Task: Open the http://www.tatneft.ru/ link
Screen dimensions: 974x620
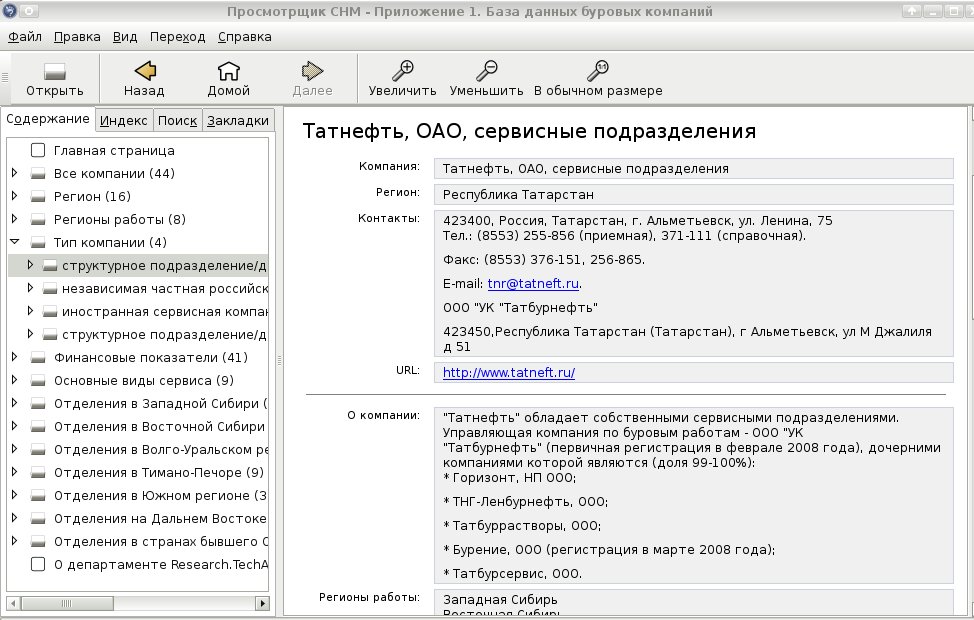Action: (x=509, y=373)
